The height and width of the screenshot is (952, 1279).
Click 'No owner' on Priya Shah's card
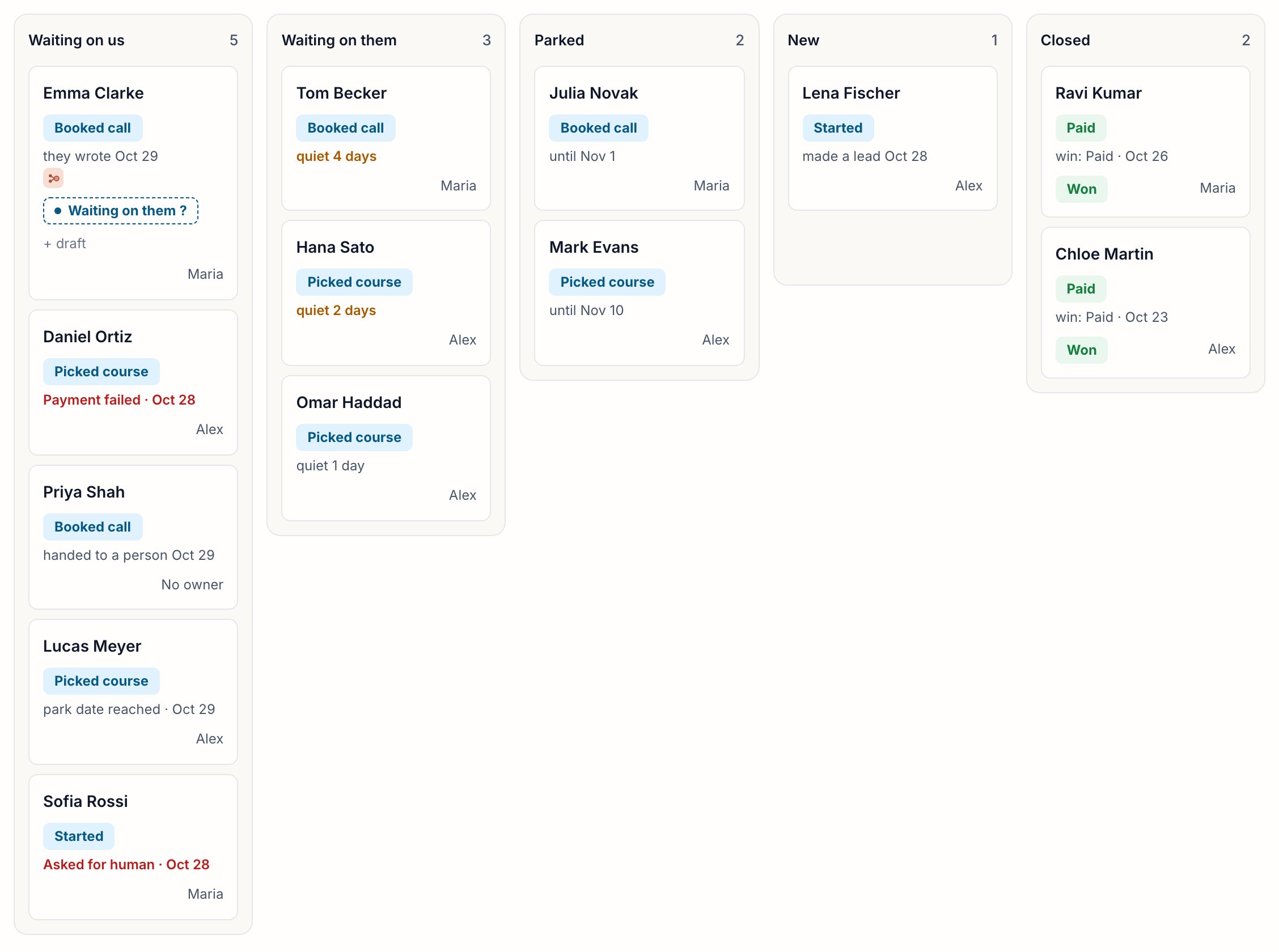(192, 585)
